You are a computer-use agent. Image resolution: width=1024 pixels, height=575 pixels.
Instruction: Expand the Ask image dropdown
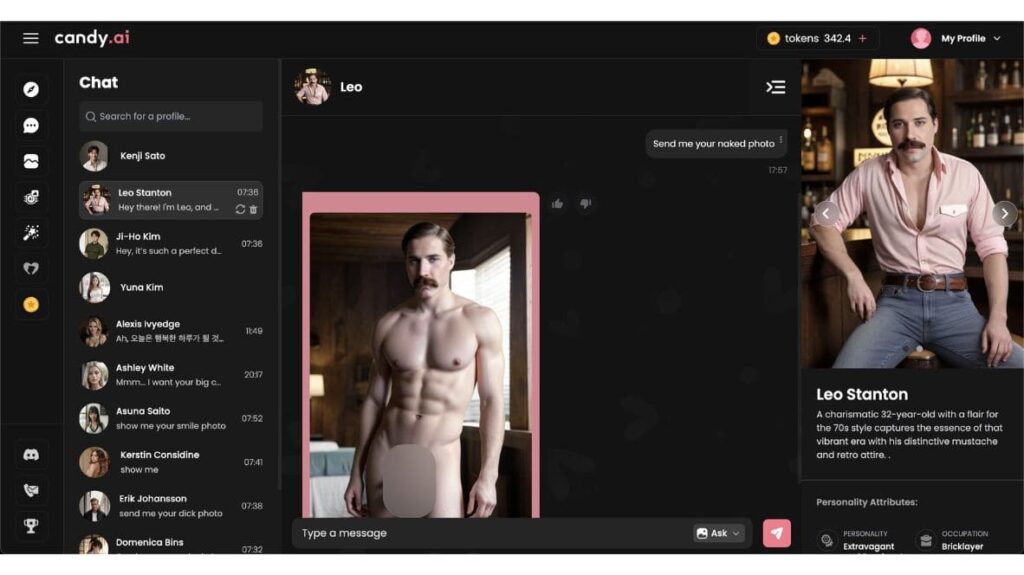pyautogui.click(x=718, y=533)
